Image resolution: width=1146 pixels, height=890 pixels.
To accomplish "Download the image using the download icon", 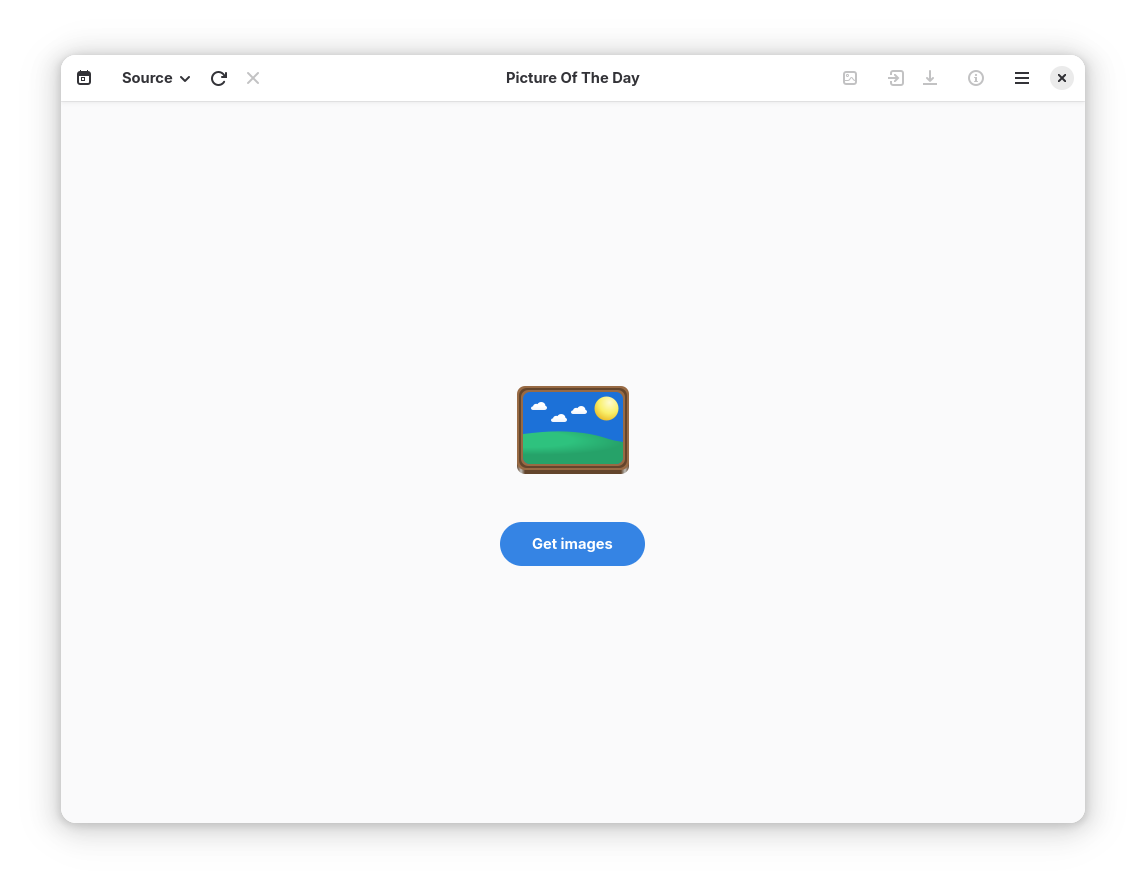I will [x=930, y=78].
